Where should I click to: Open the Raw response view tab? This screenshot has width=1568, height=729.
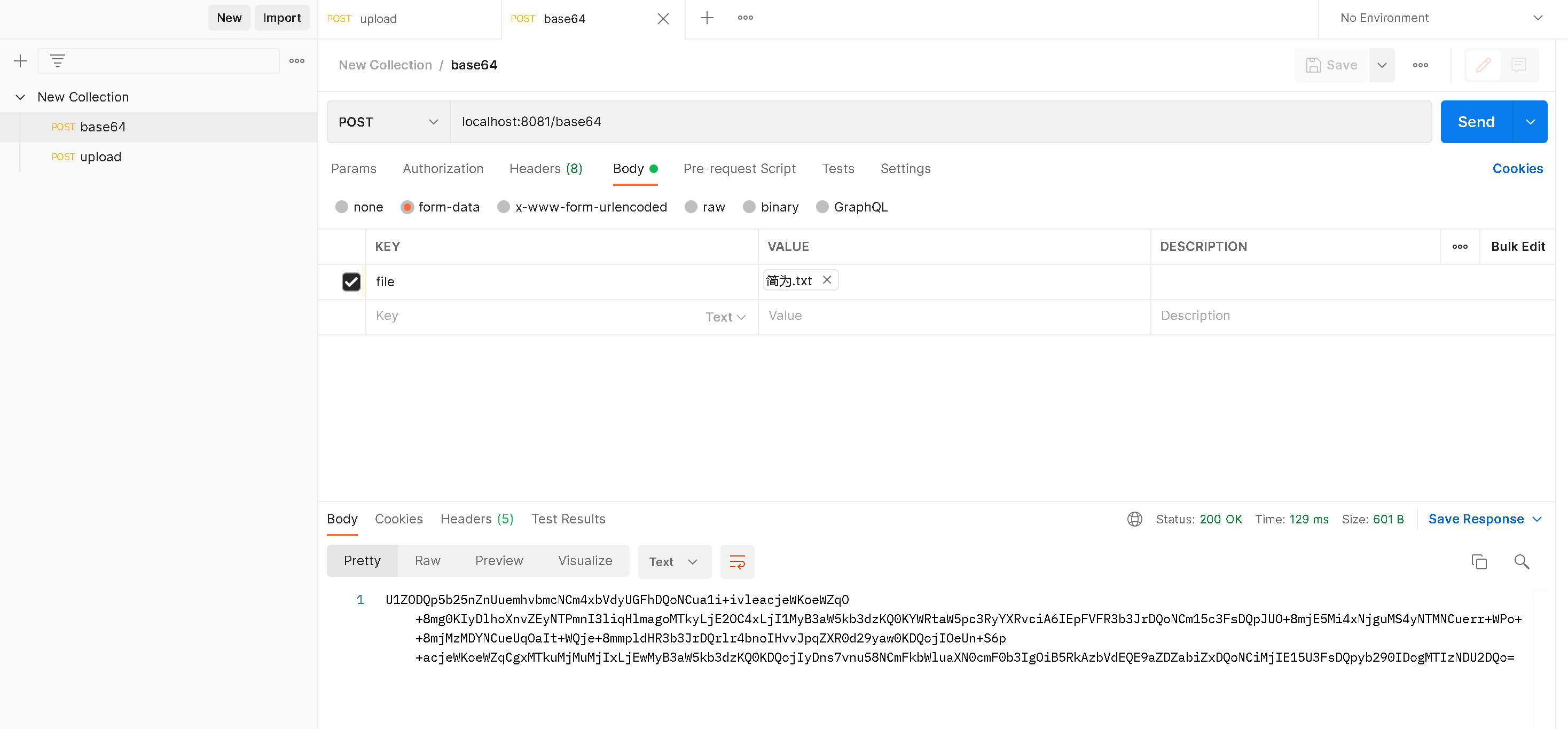click(x=427, y=560)
